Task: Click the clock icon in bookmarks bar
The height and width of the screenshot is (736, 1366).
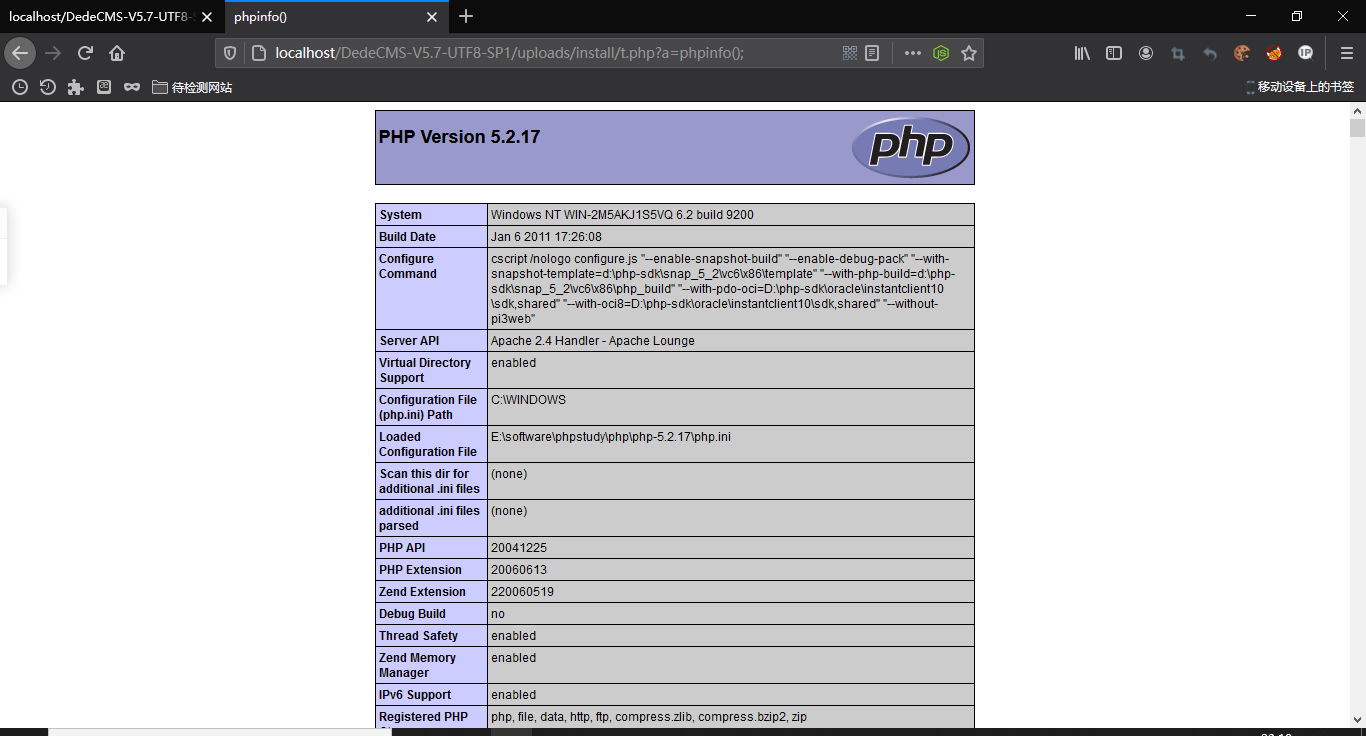Action: (x=19, y=87)
